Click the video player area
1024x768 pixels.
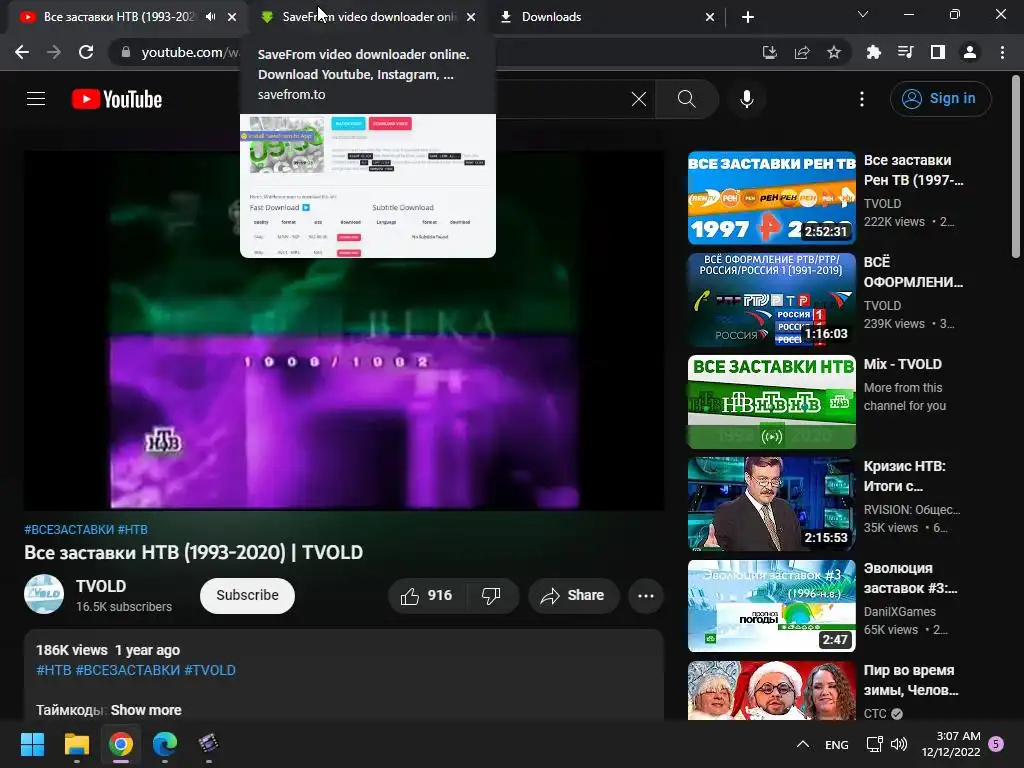click(x=344, y=330)
